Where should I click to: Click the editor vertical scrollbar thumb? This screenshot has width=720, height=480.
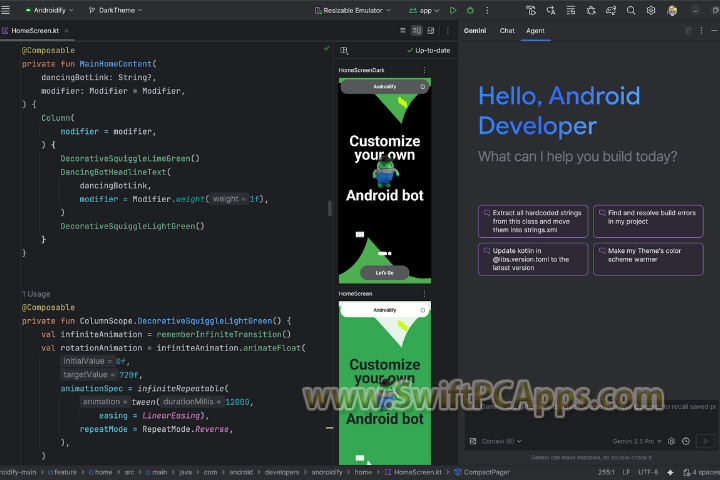(x=329, y=208)
